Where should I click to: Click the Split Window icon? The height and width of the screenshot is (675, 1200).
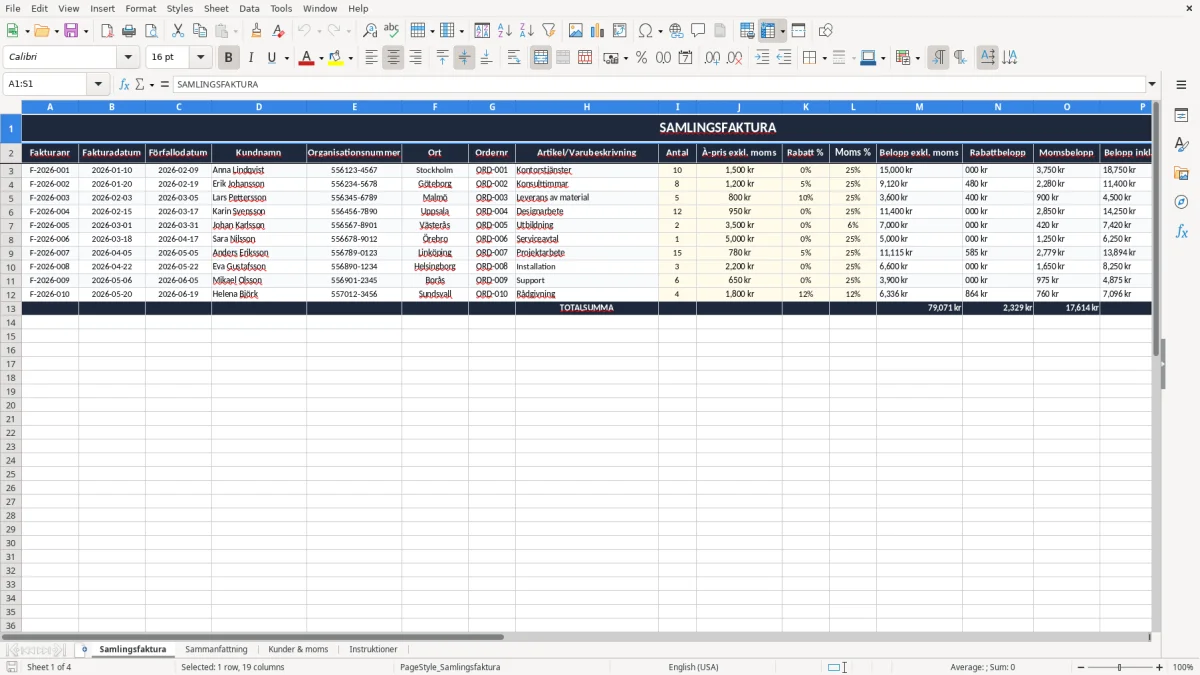point(798,31)
